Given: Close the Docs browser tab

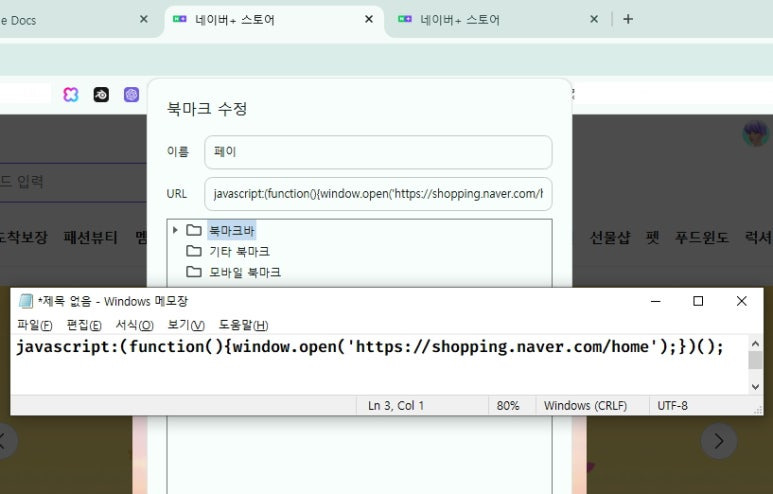Looking at the screenshot, I should tap(143, 19).
